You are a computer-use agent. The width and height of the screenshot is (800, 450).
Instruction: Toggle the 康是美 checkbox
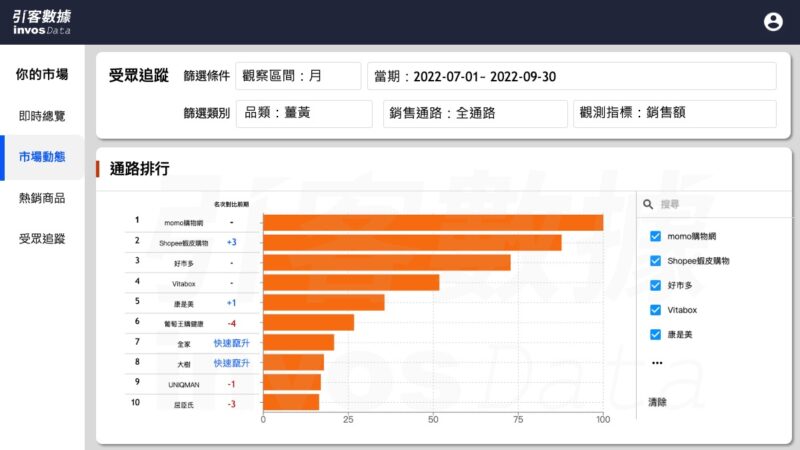(x=656, y=334)
